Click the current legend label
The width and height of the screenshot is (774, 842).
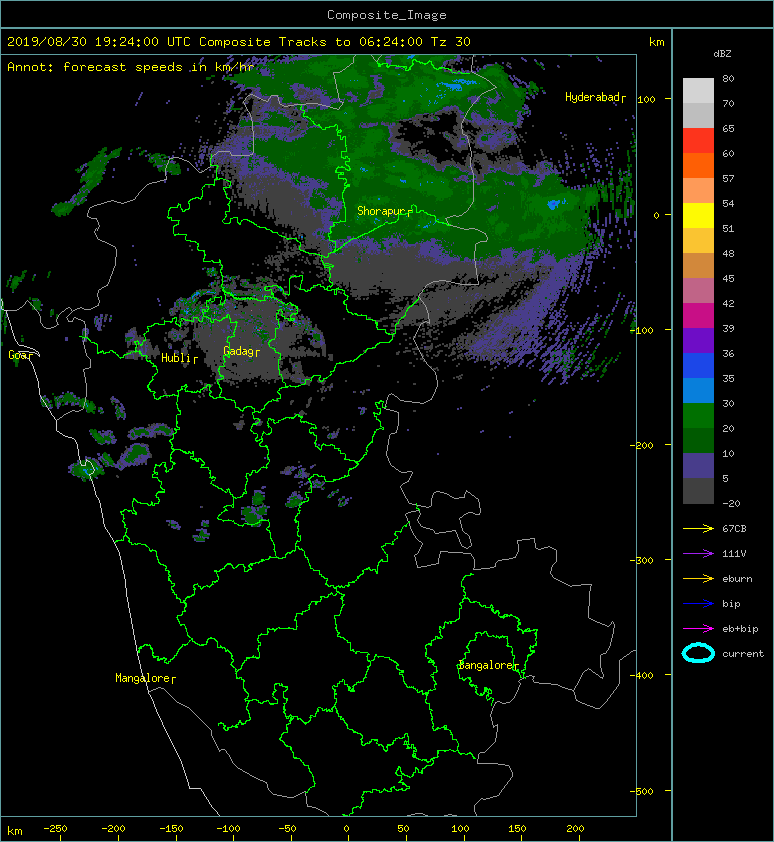[743, 654]
